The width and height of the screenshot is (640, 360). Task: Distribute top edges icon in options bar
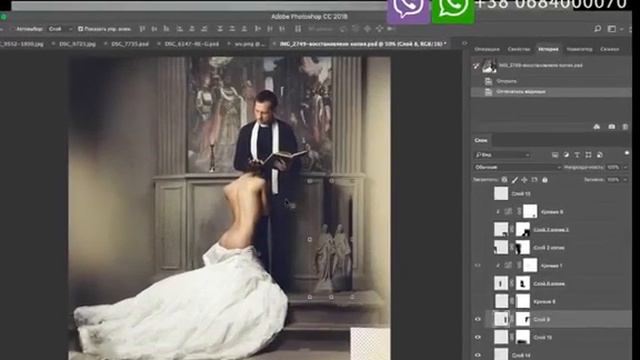tap(220, 29)
